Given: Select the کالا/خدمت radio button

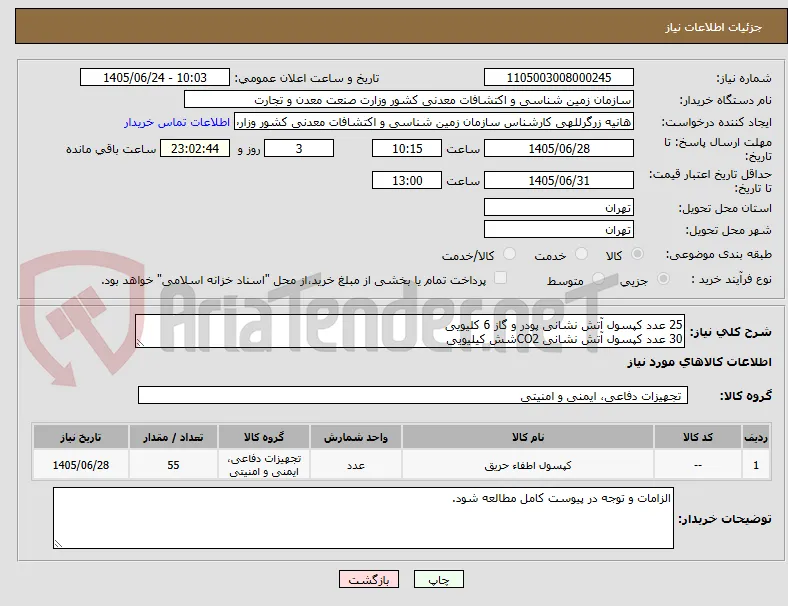Looking at the screenshot, I should tap(510, 254).
